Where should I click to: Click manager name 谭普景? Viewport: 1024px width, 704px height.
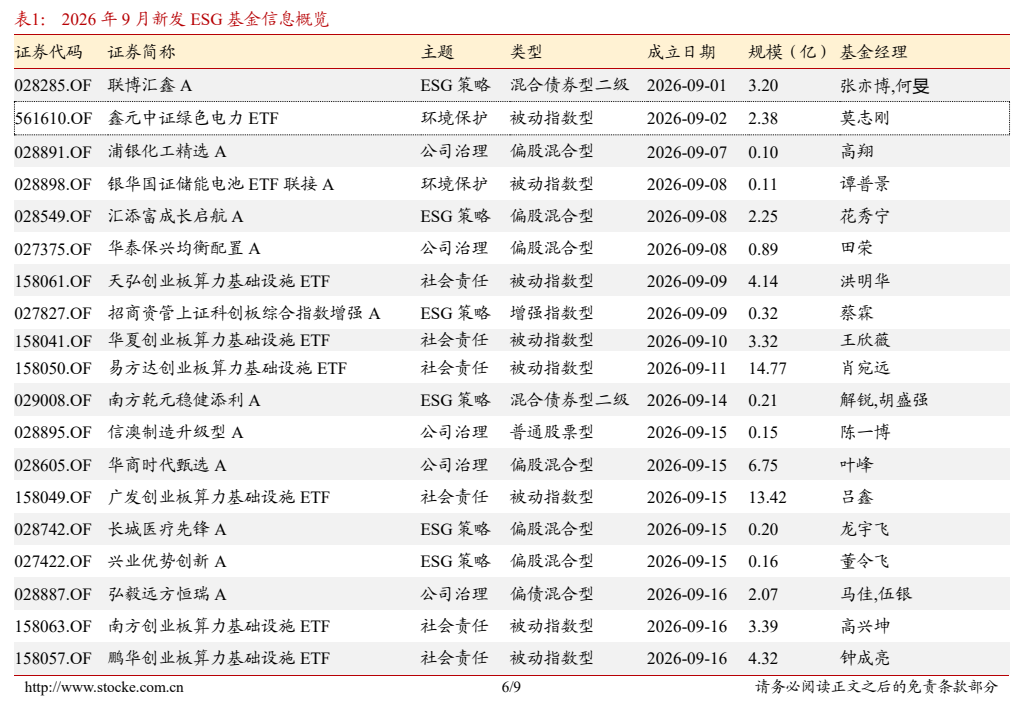pos(865,184)
